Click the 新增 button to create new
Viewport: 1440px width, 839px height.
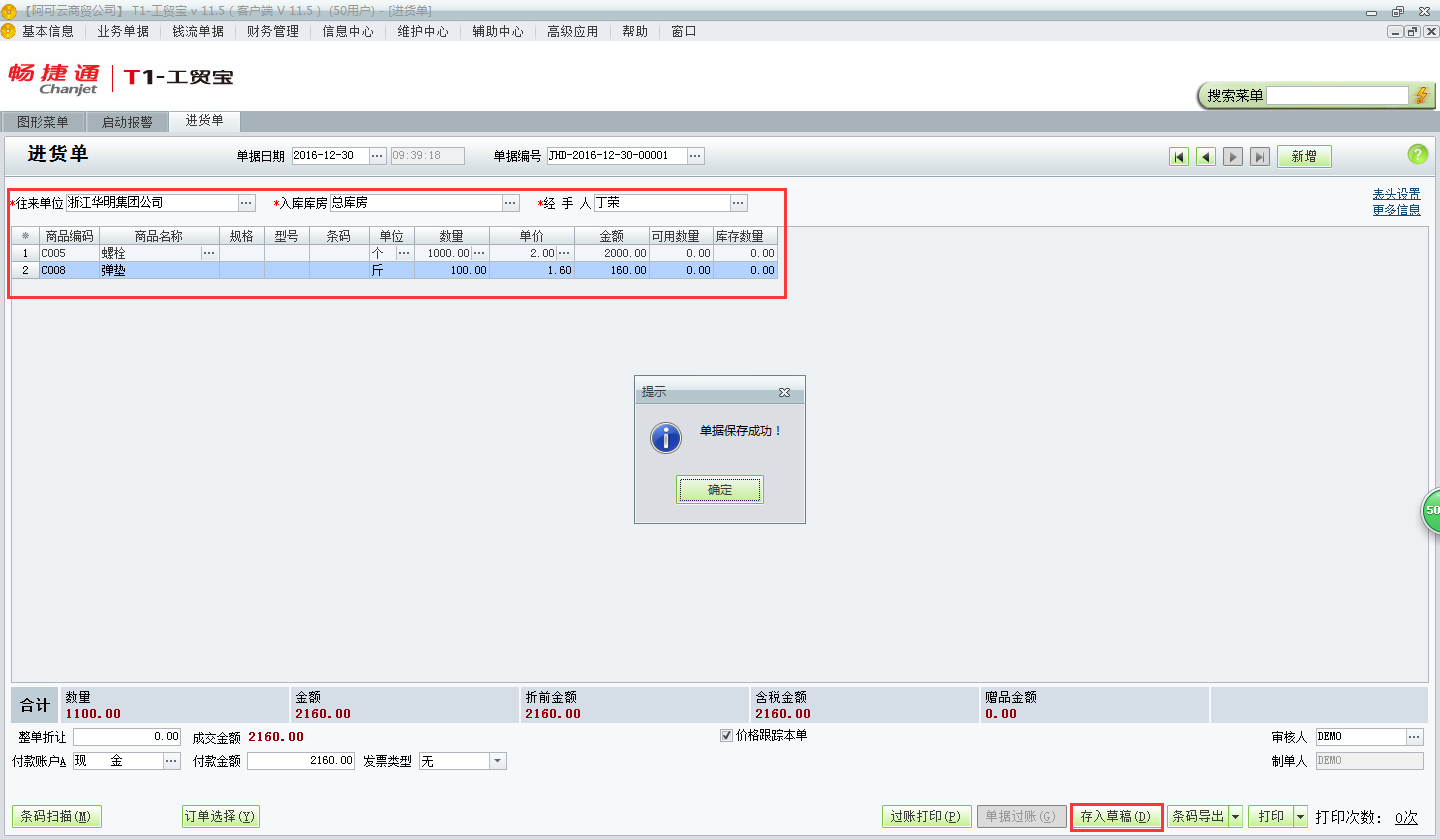(x=1304, y=156)
